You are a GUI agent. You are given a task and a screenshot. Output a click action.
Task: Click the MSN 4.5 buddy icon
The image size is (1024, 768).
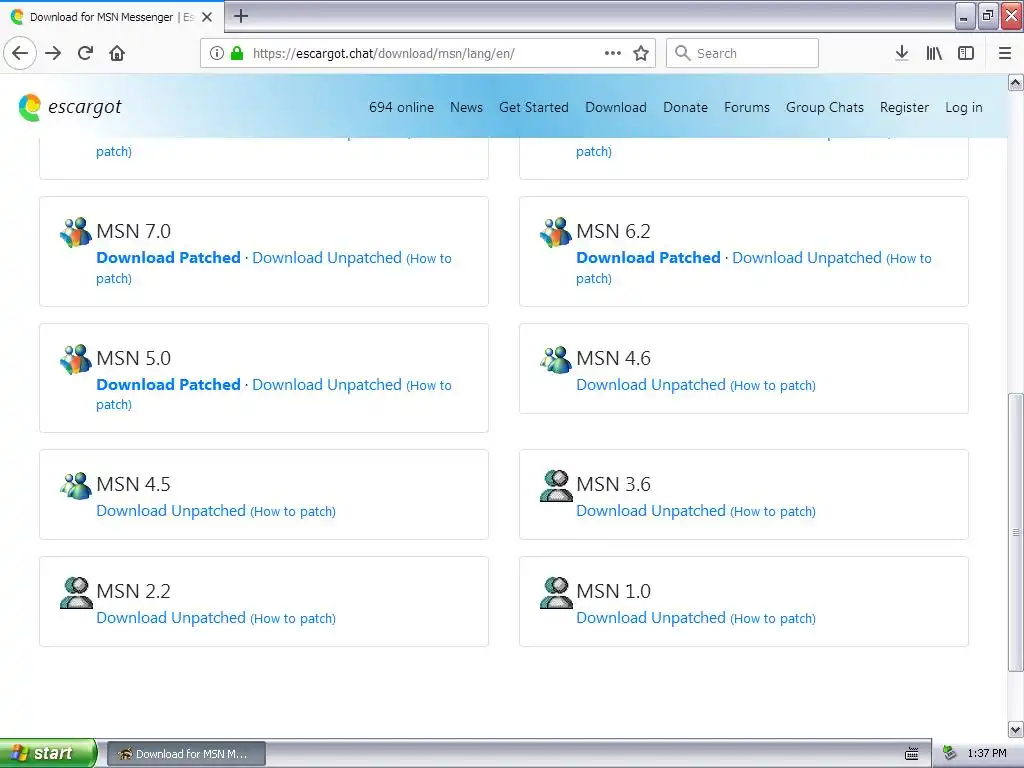click(x=76, y=485)
